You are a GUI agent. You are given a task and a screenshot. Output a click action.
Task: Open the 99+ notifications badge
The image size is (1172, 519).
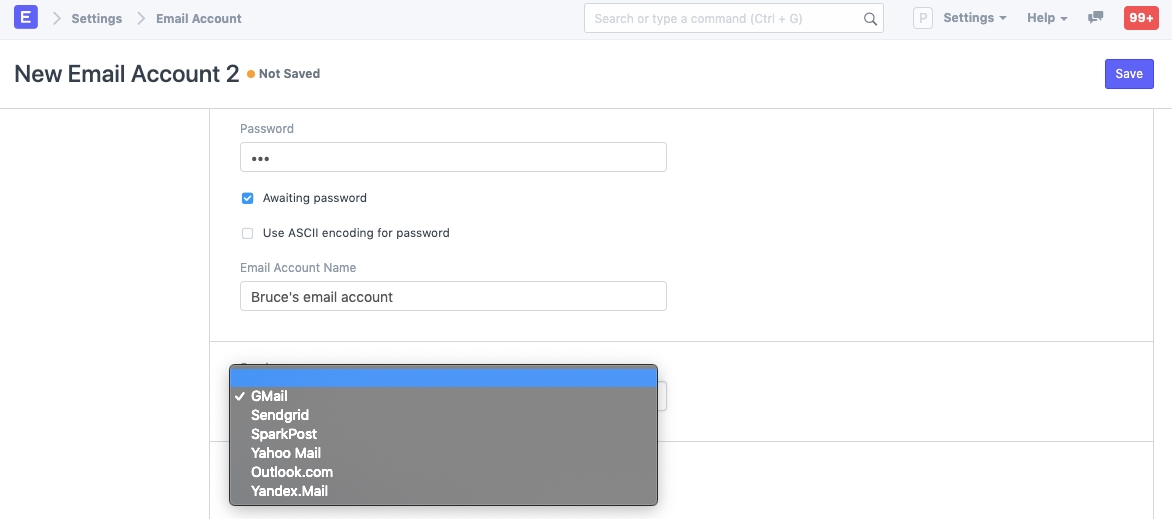pyautogui.click(x=1141, y=18)
